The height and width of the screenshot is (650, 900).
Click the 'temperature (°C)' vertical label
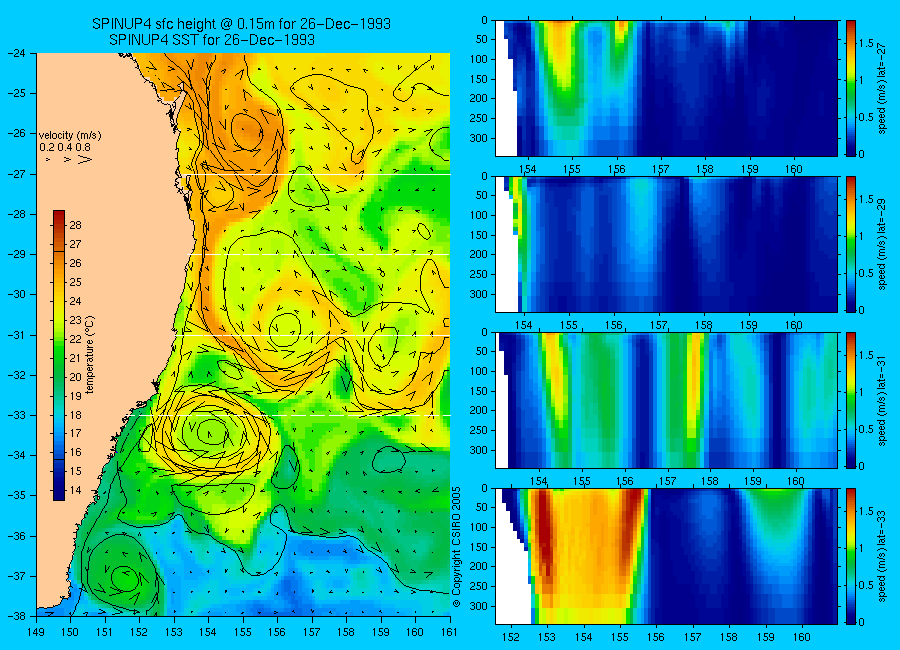coord(90,355)
